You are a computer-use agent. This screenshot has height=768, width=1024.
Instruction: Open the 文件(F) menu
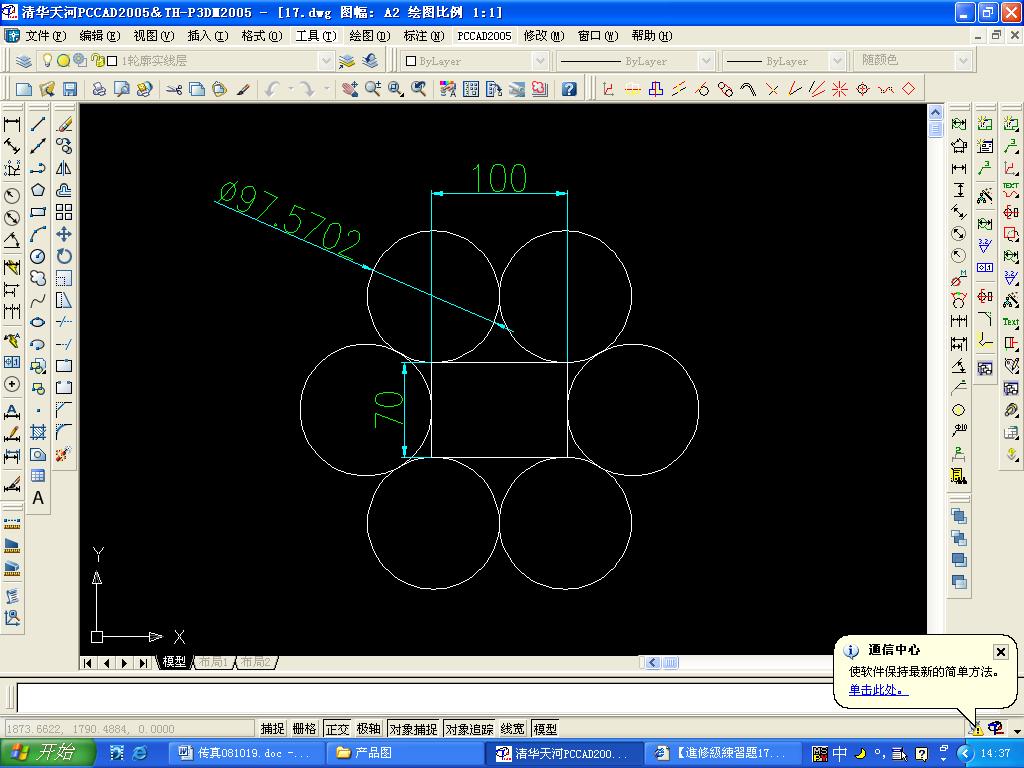click(46, 35)
